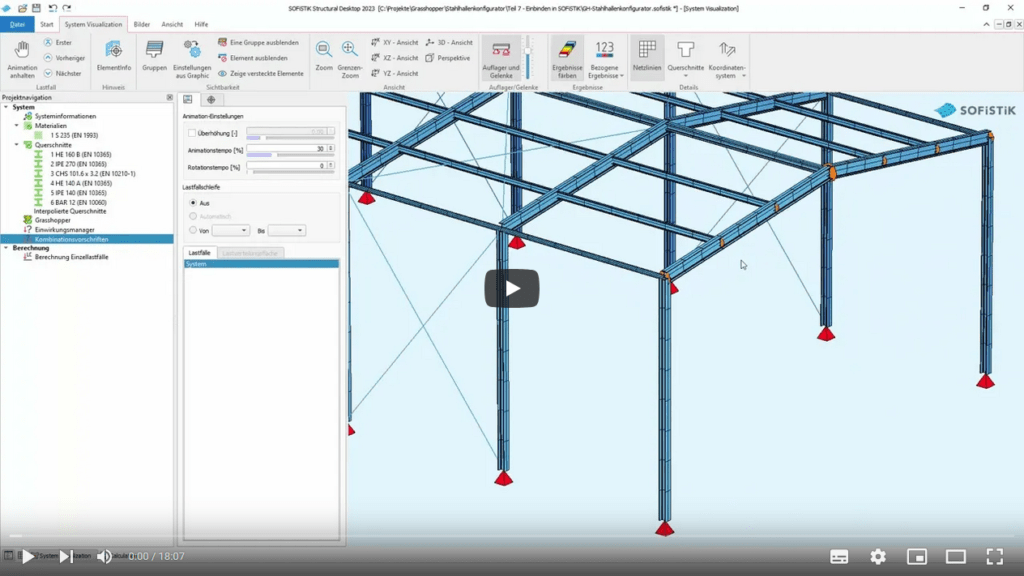Select the Aus radio button
The image size is (1024, 576).
click(193, 203)
